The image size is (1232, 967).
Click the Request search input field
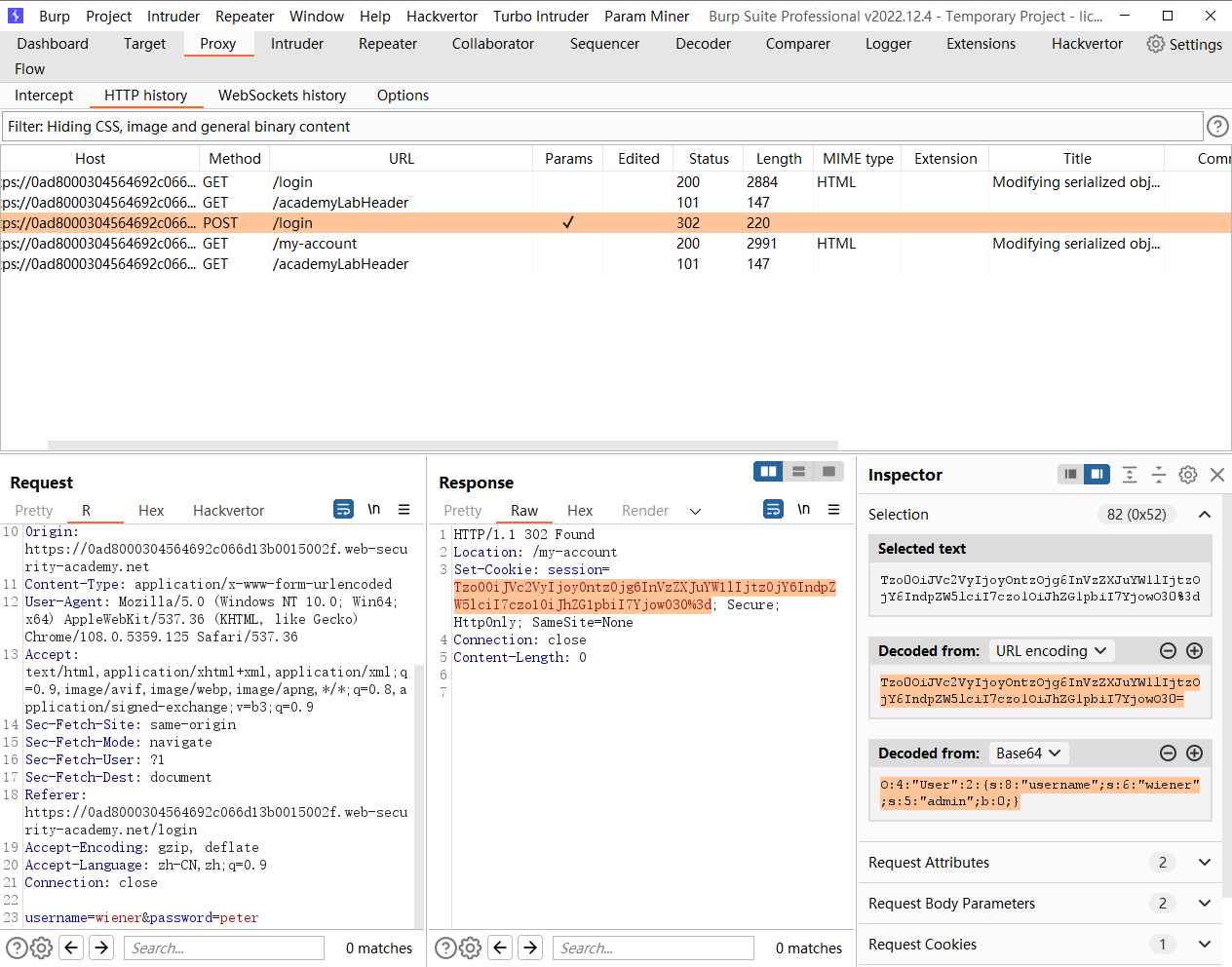point(224,948)
